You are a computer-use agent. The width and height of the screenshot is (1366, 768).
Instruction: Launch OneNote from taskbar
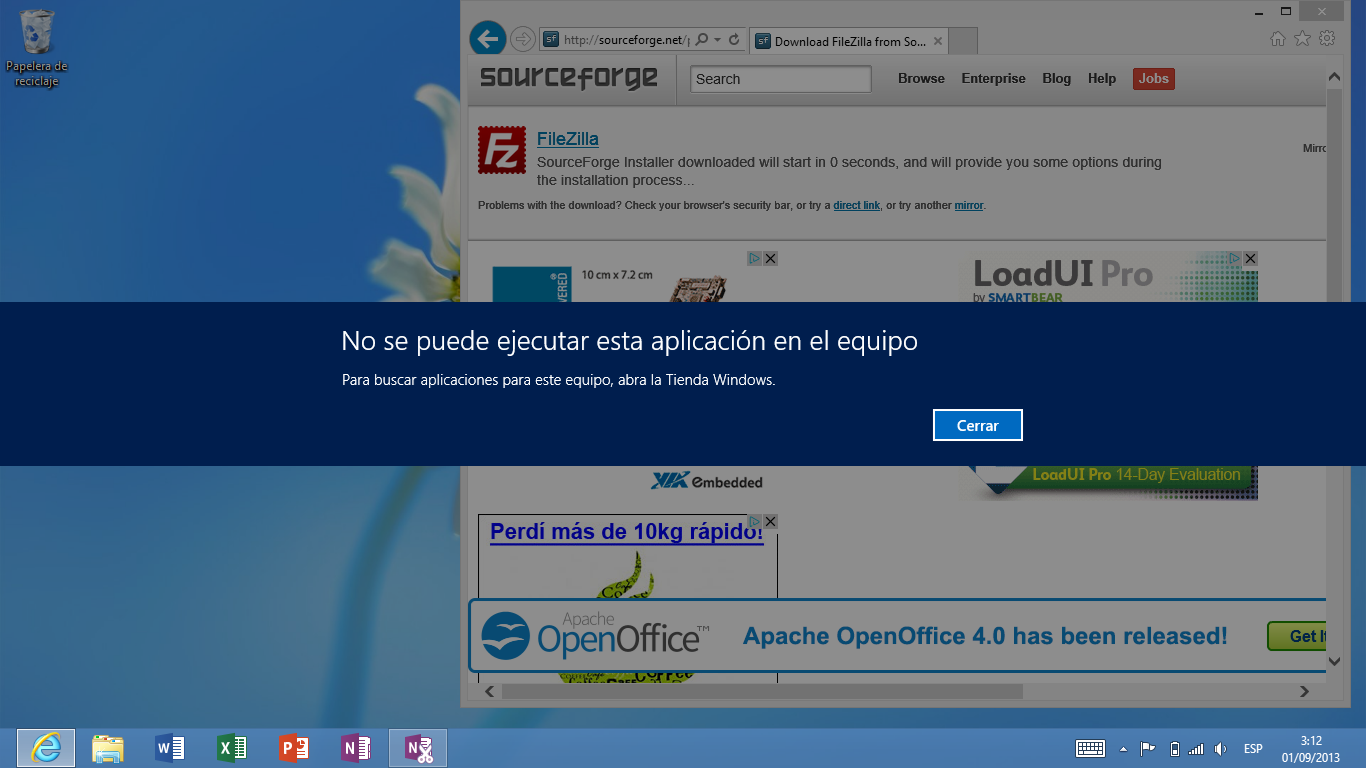pos(356,748)
